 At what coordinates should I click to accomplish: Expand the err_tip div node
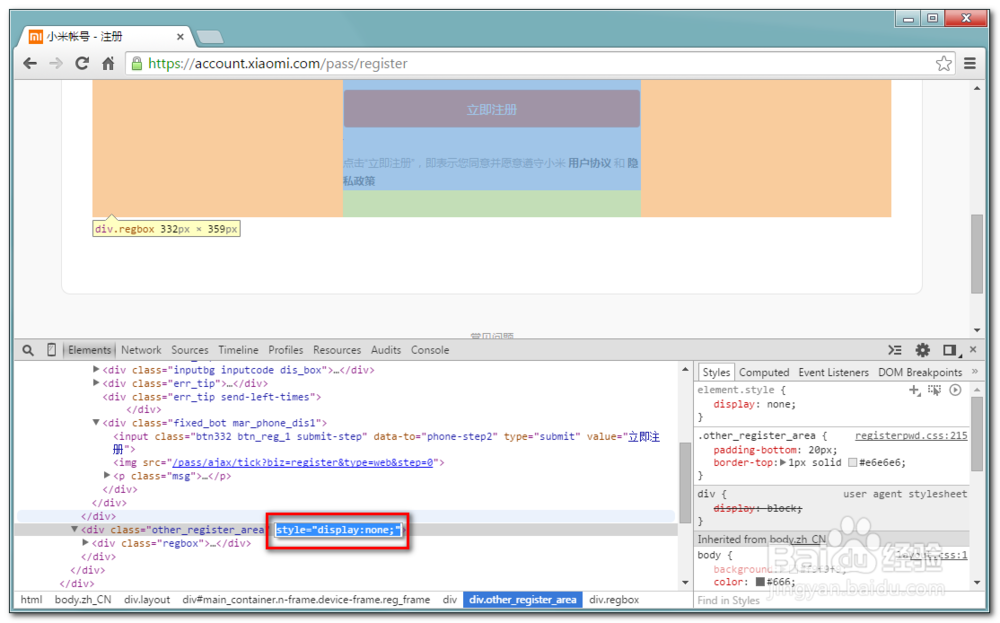96,383
